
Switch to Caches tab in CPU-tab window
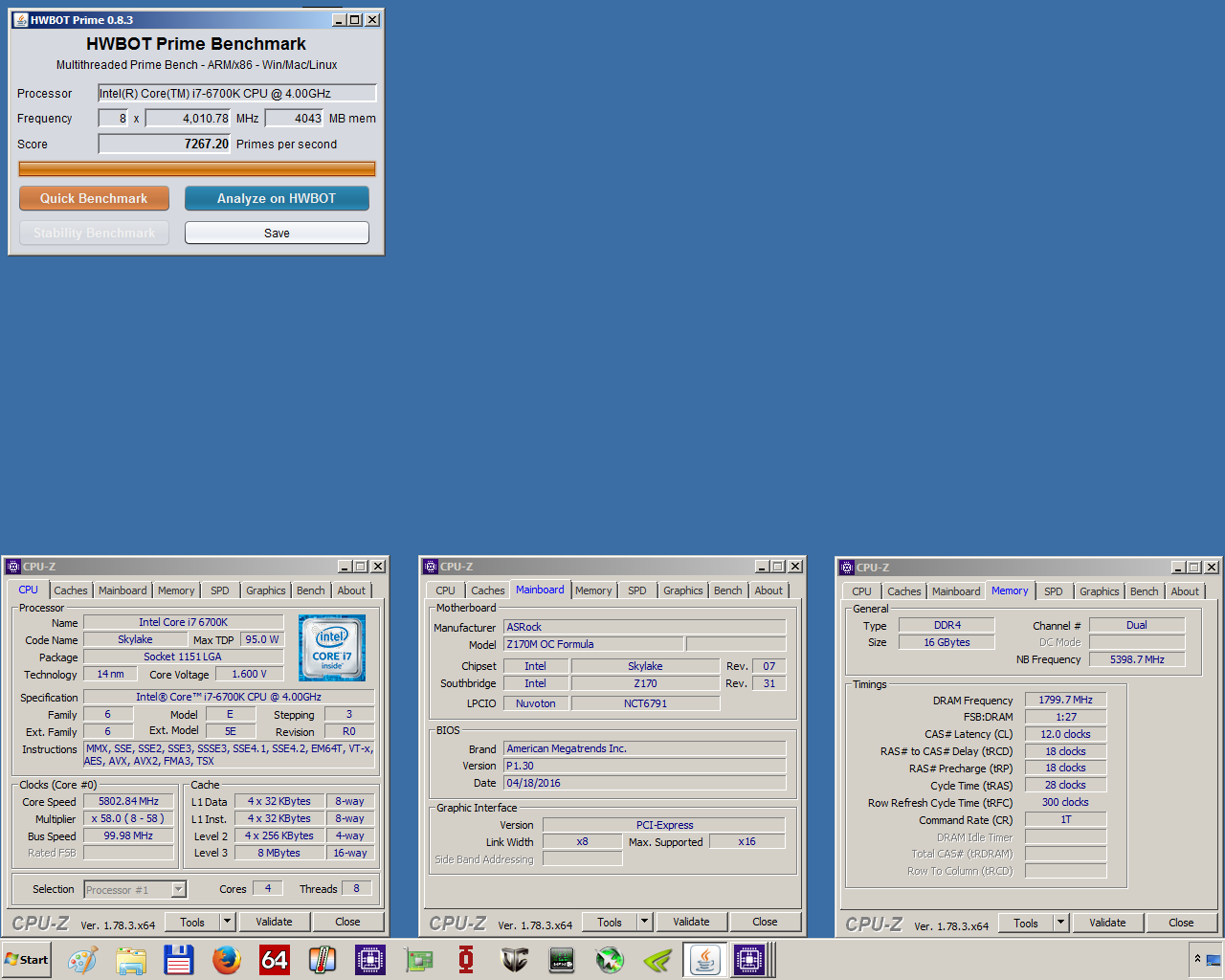(x=70, y=590)
